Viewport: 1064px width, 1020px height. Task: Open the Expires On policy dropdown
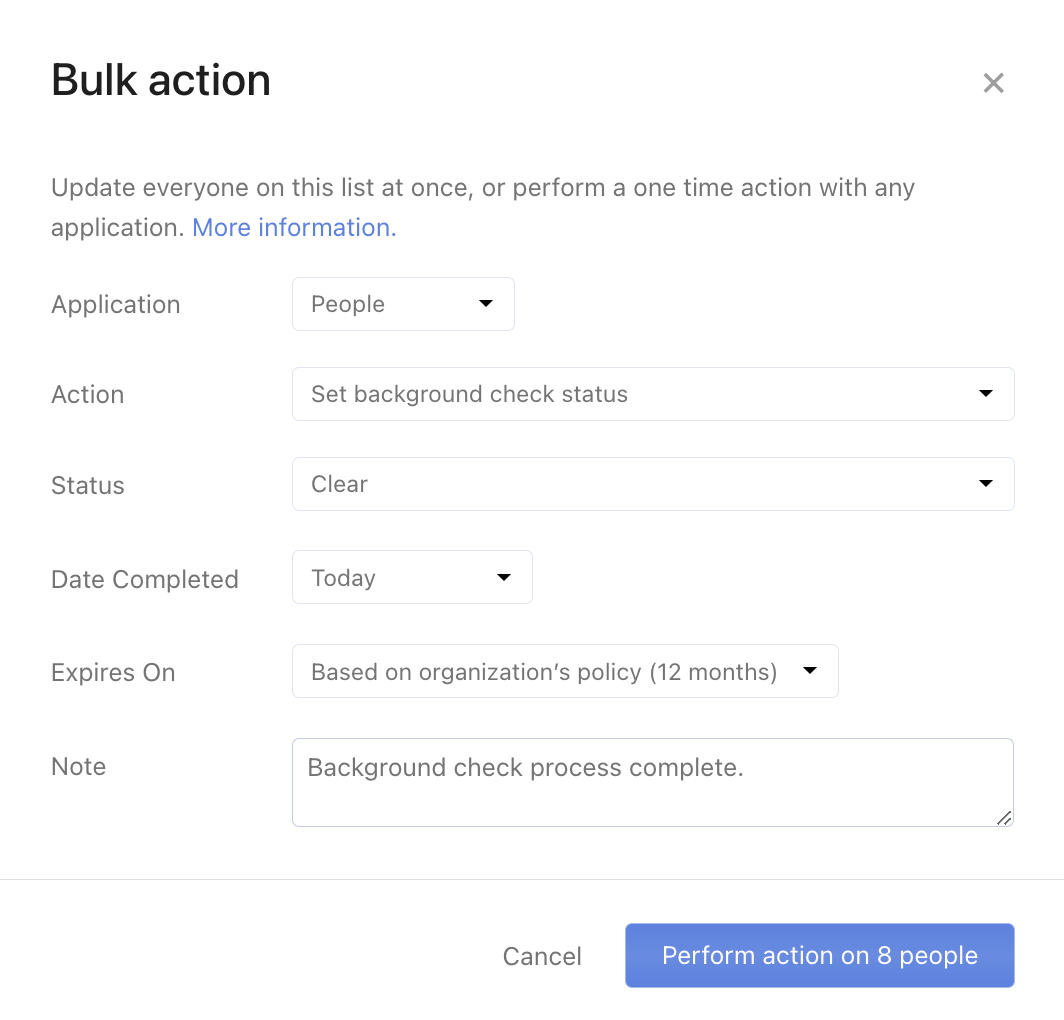[564, 671]
